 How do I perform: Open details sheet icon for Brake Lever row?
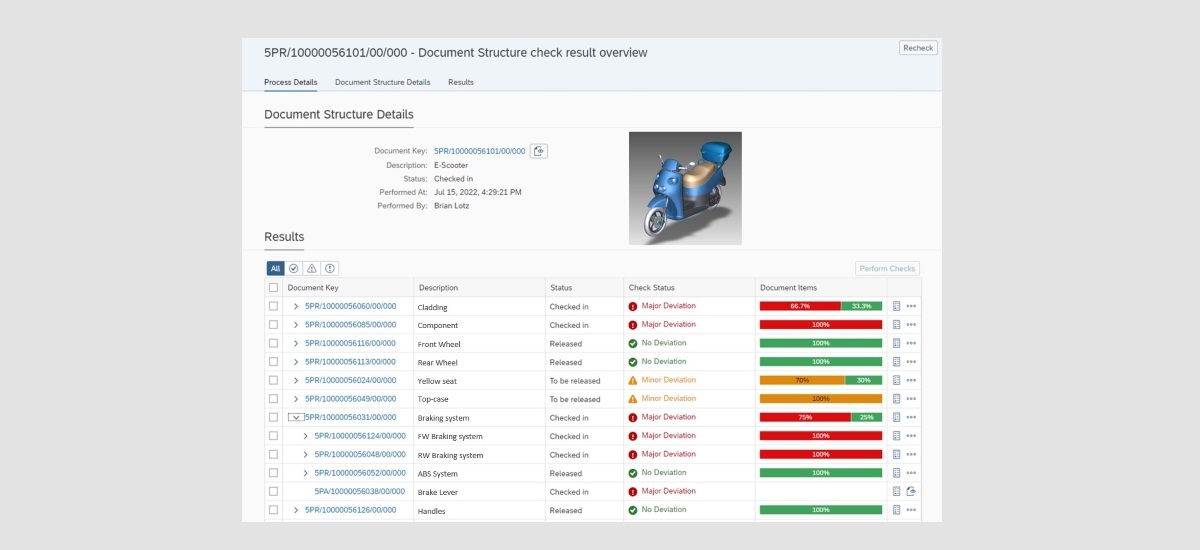click(x=897, y=492)
